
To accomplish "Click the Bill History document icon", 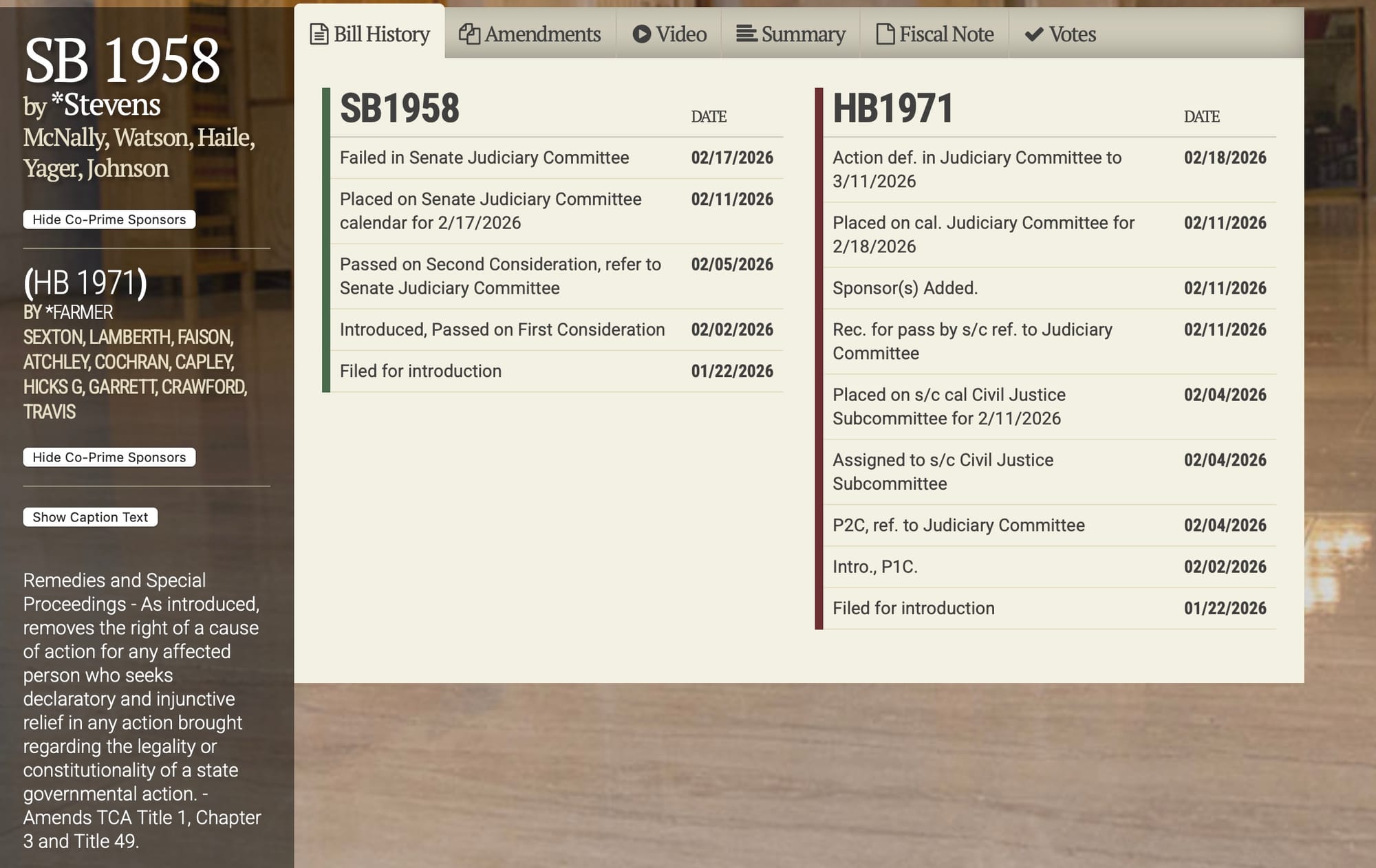I will pos(319,34).
